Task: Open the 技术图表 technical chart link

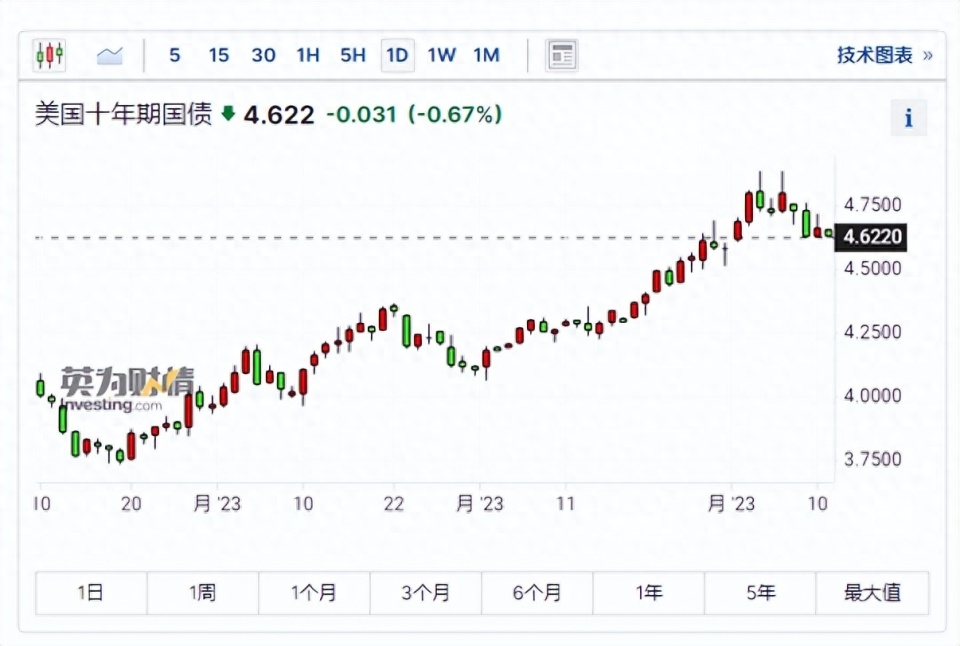Action: 884,55
